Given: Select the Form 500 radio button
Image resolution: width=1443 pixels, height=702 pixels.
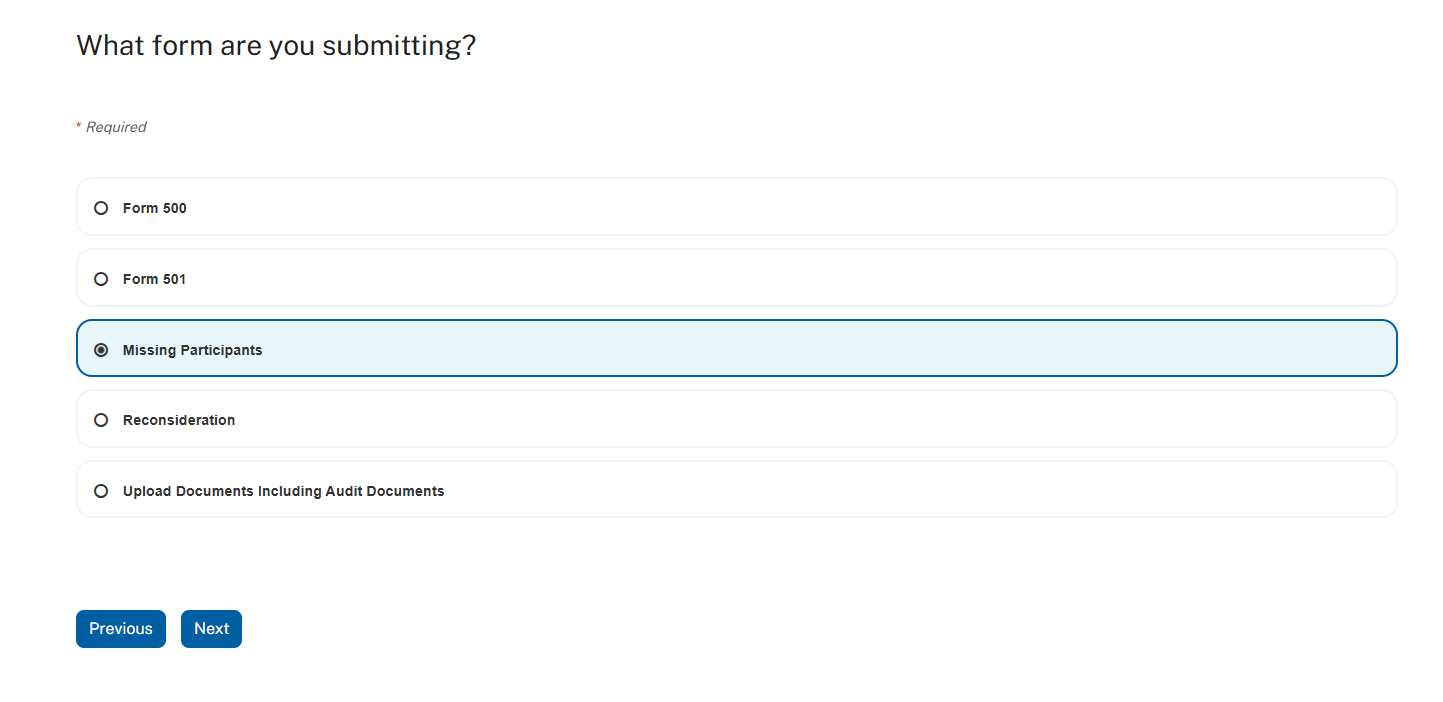Looking at the screenshot, I should [101, 208].
